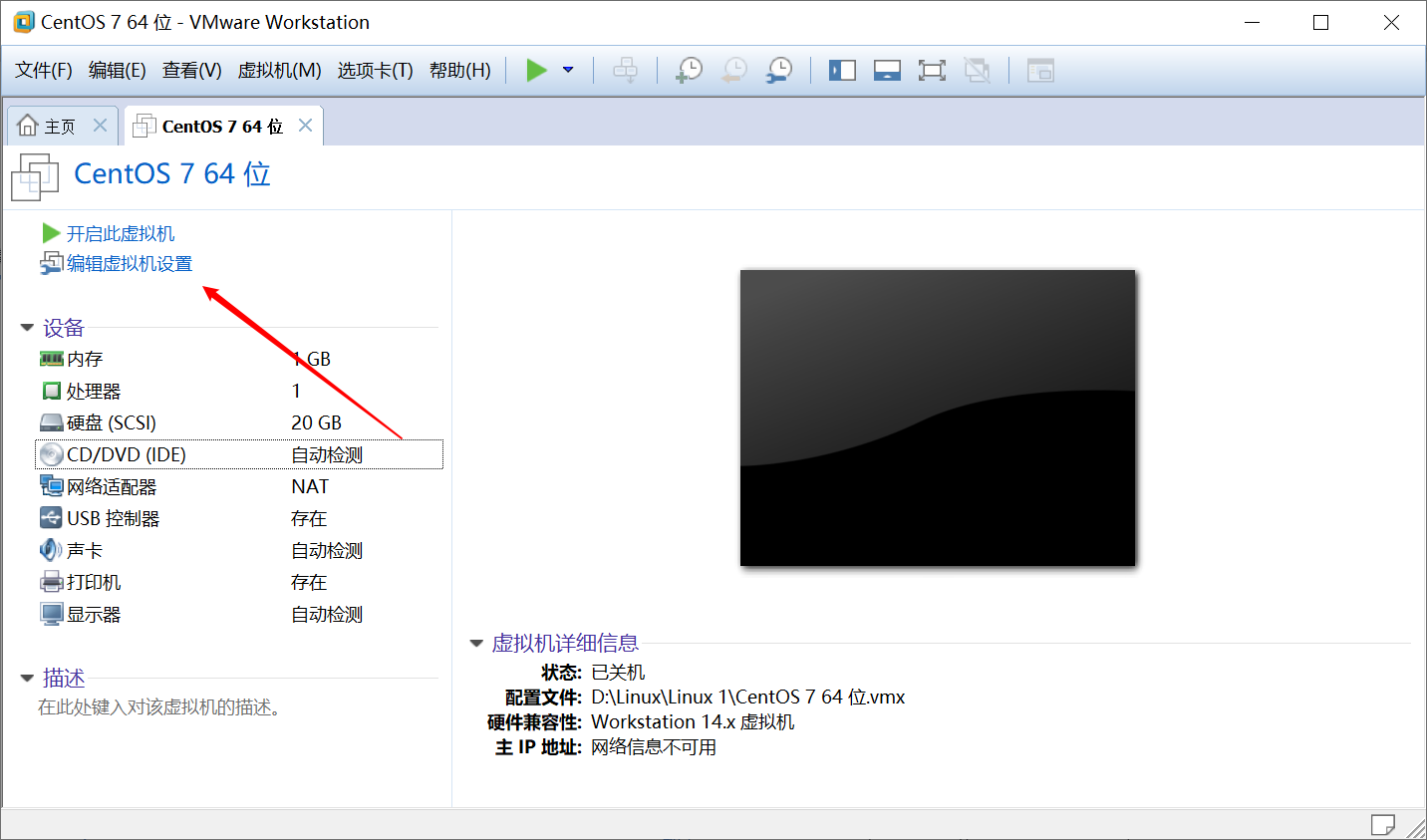The width and height of the screenshot is (1427, 840).
Task: Click the green power-on toolbar icon
Action: (x=536, y=70)
